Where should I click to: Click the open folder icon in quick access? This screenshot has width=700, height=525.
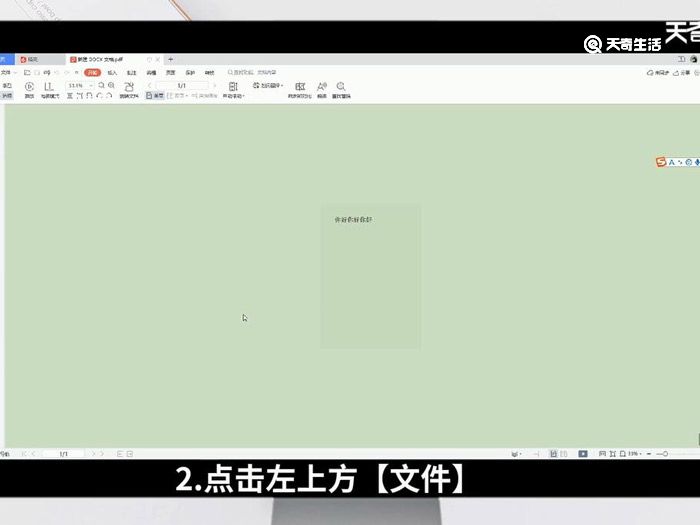pyautogui.click(x=27, y=72)
